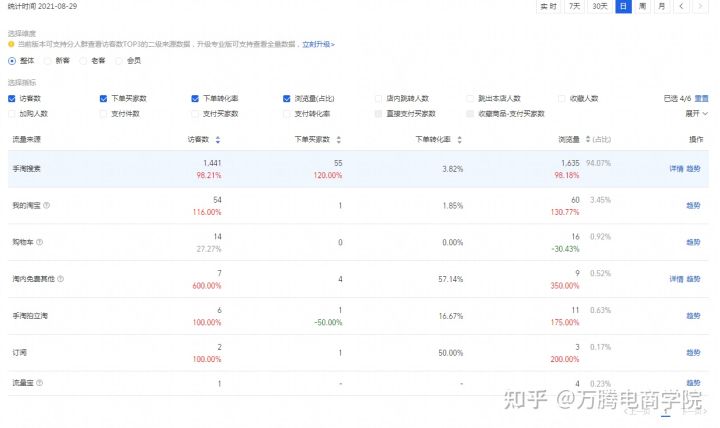720x428 pixels.
Task: Click 重置 to reset selected metrics
Action: 701,98
